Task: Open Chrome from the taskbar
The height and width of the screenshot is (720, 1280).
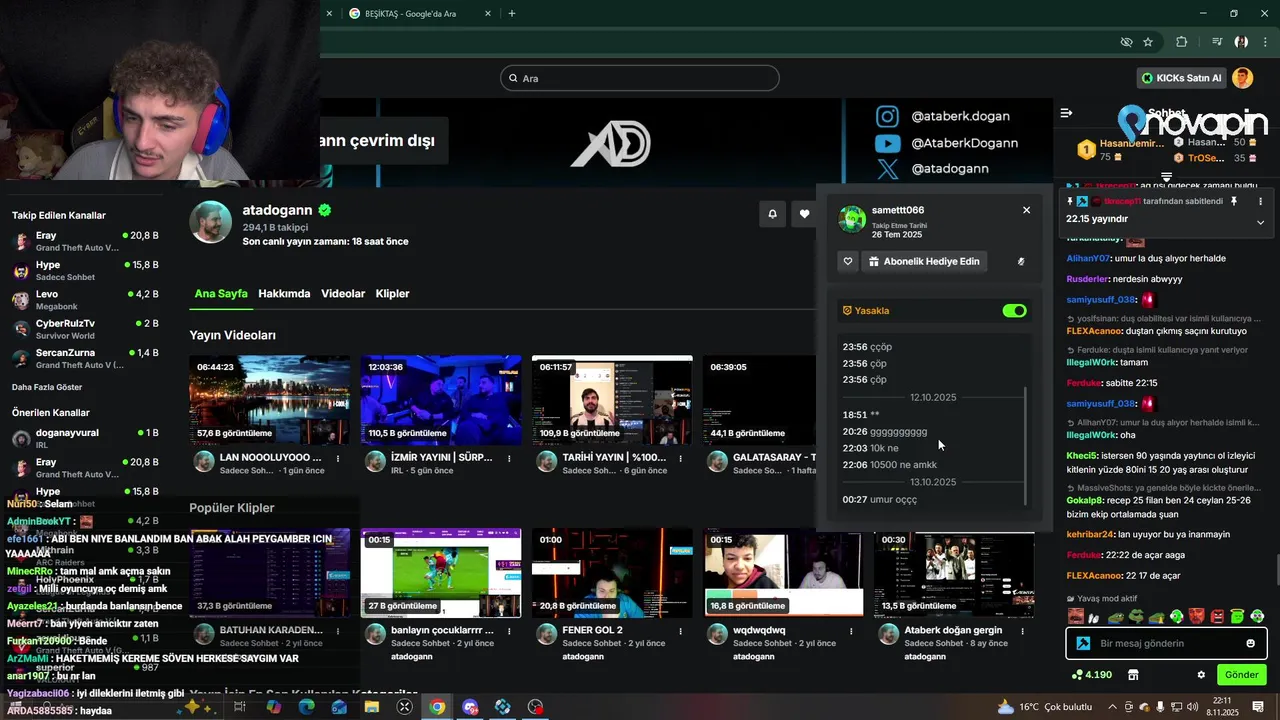Action: 437,706
